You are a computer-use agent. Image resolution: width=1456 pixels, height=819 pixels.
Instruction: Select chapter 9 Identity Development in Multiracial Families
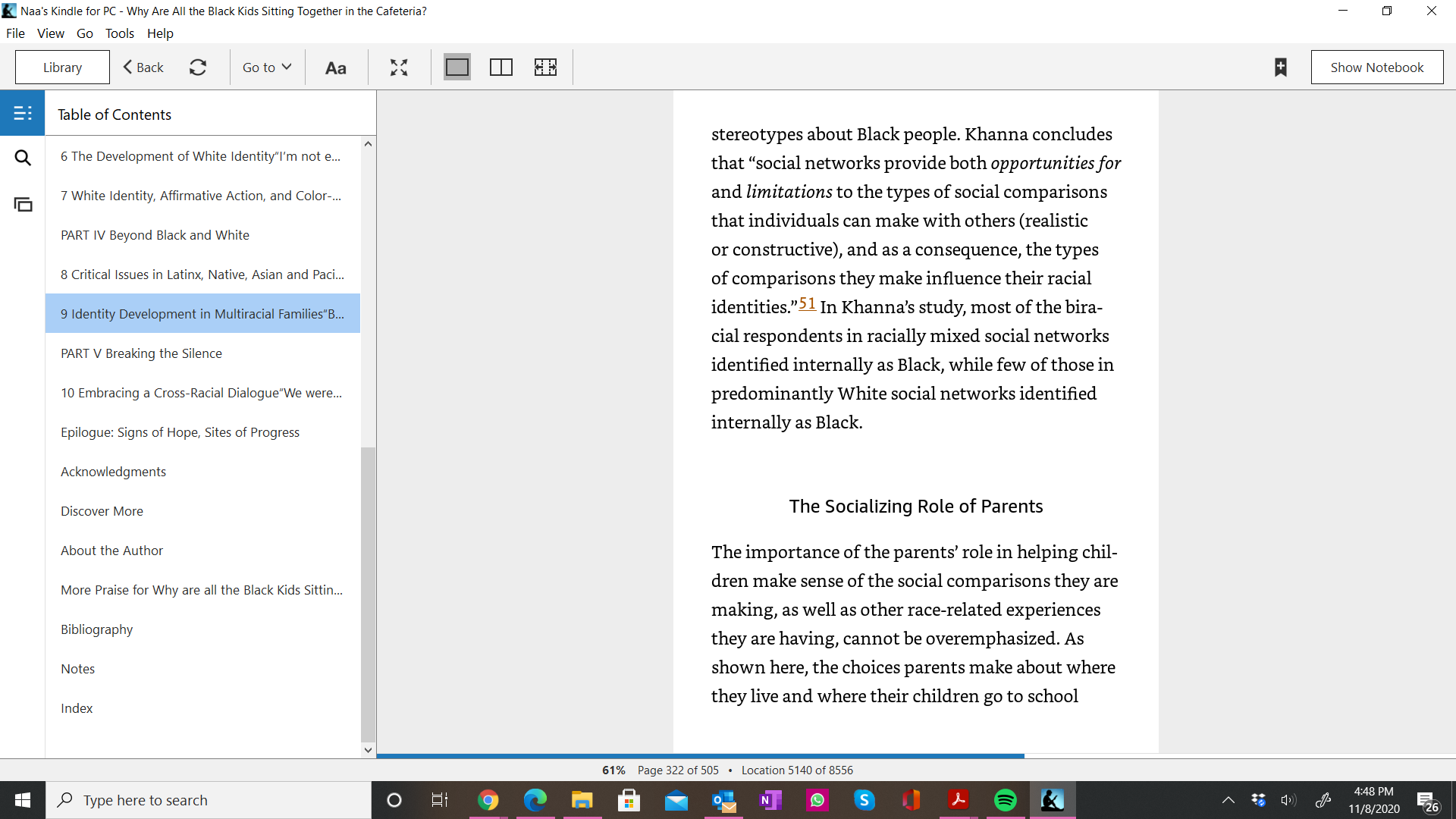pos(202,314)
